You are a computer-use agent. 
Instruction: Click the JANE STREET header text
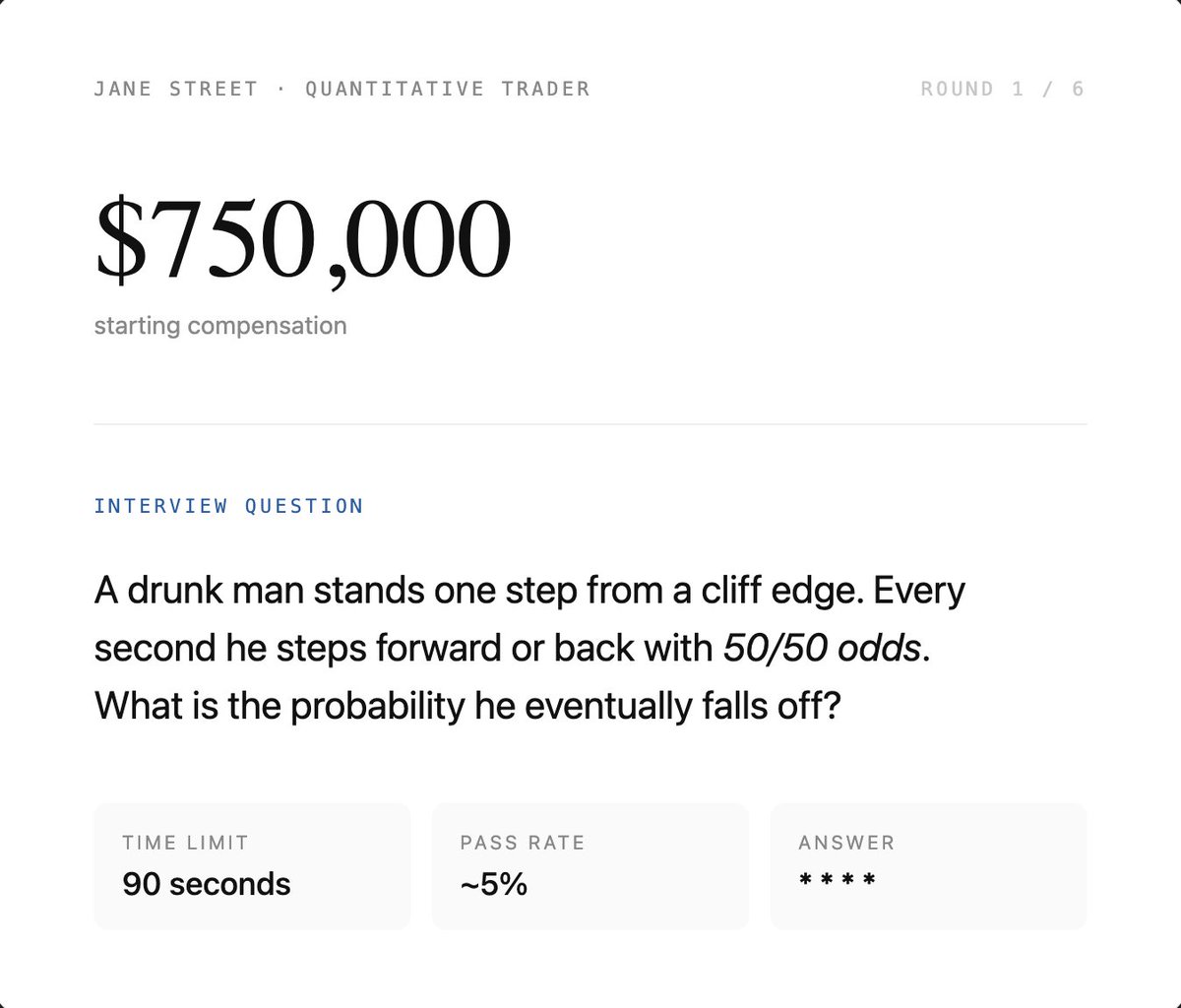click(x=175, y=89)
